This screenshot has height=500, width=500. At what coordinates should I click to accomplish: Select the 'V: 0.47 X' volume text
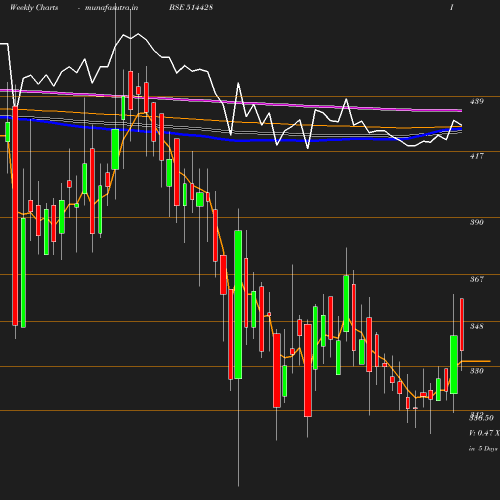pyautogui.click(x=484, y=433)
